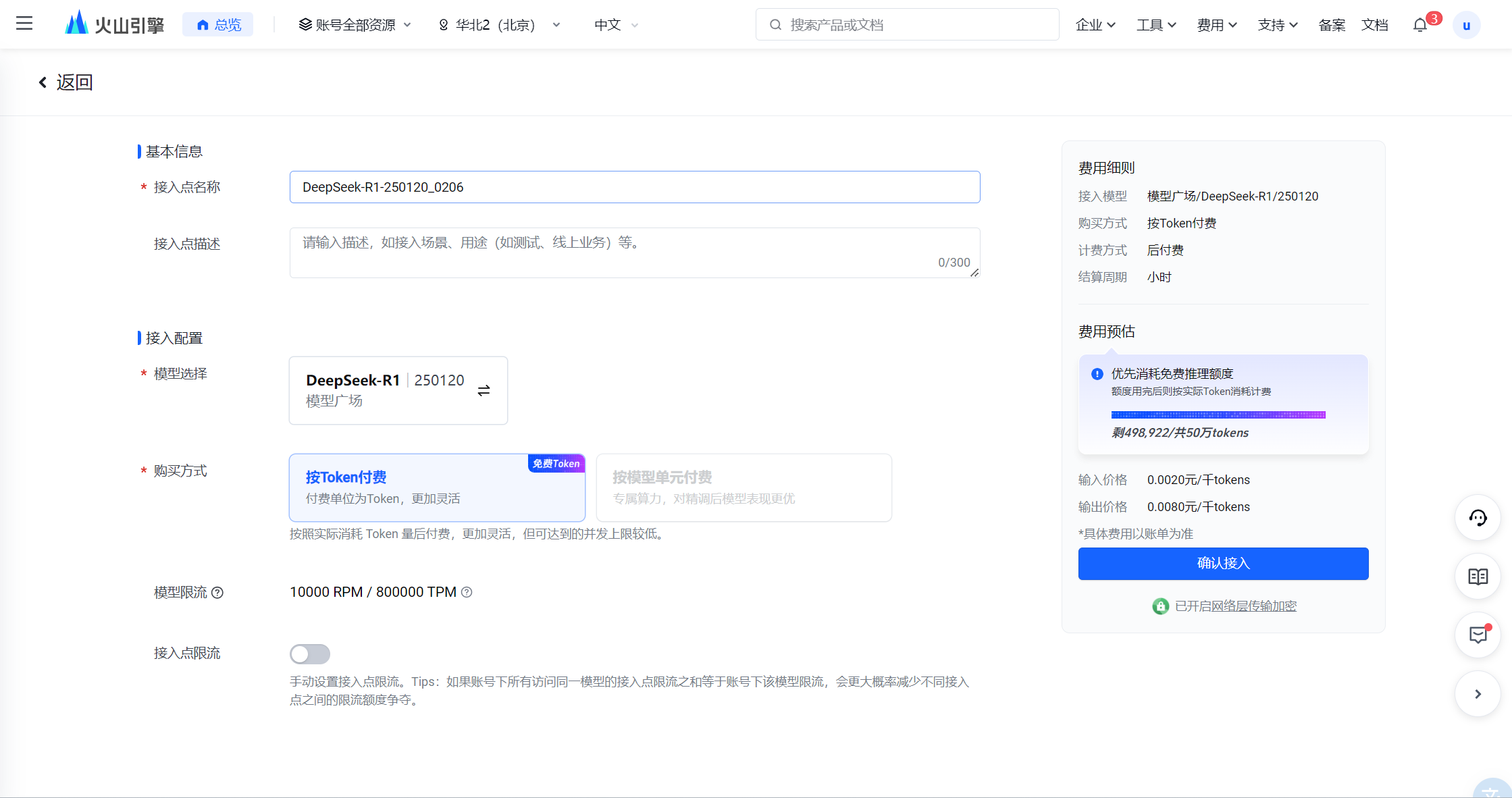Select the 按Token付费 purchase option

point(437,487)
